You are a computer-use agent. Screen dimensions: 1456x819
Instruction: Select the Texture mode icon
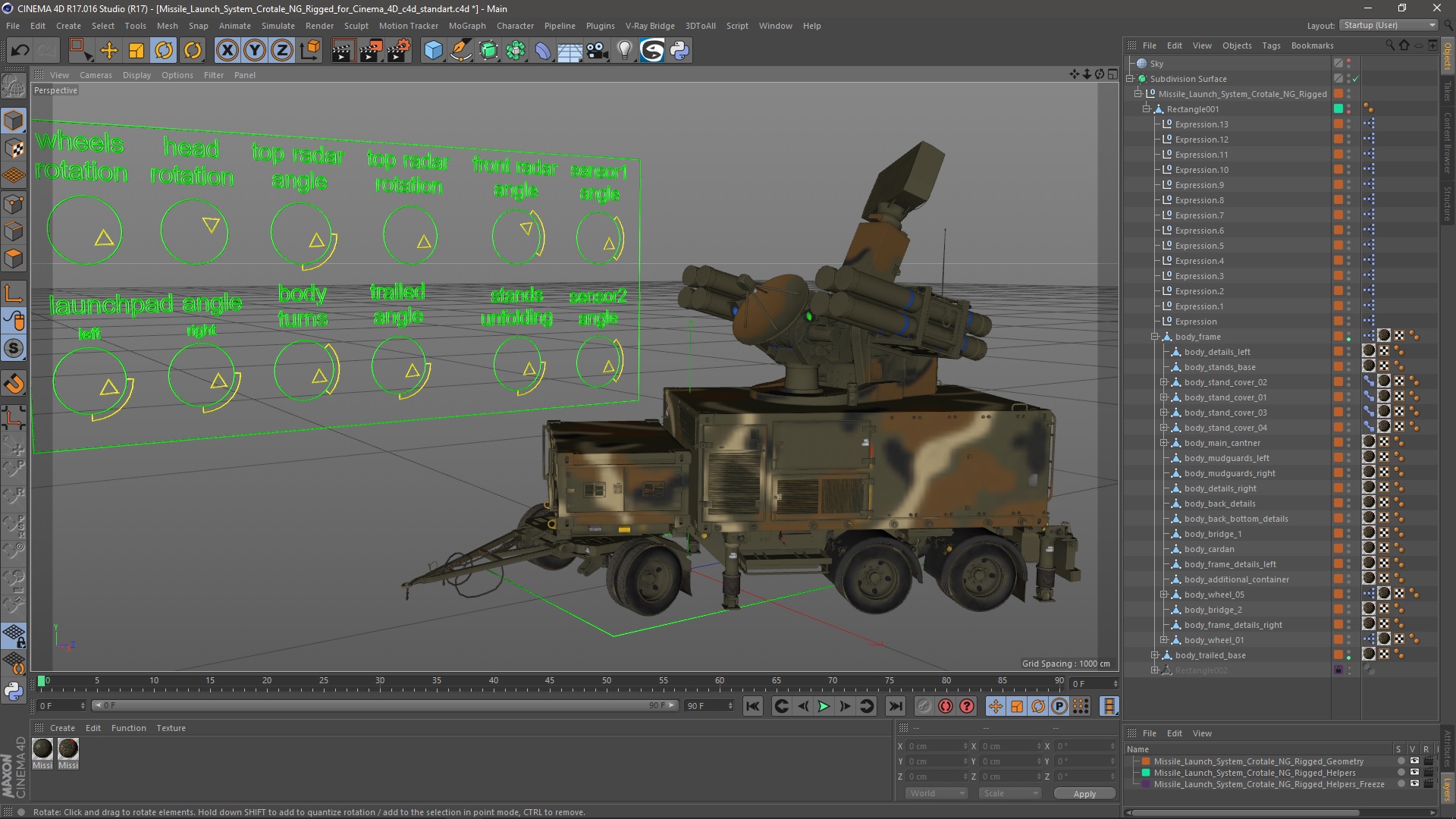(x=14, y=149)
